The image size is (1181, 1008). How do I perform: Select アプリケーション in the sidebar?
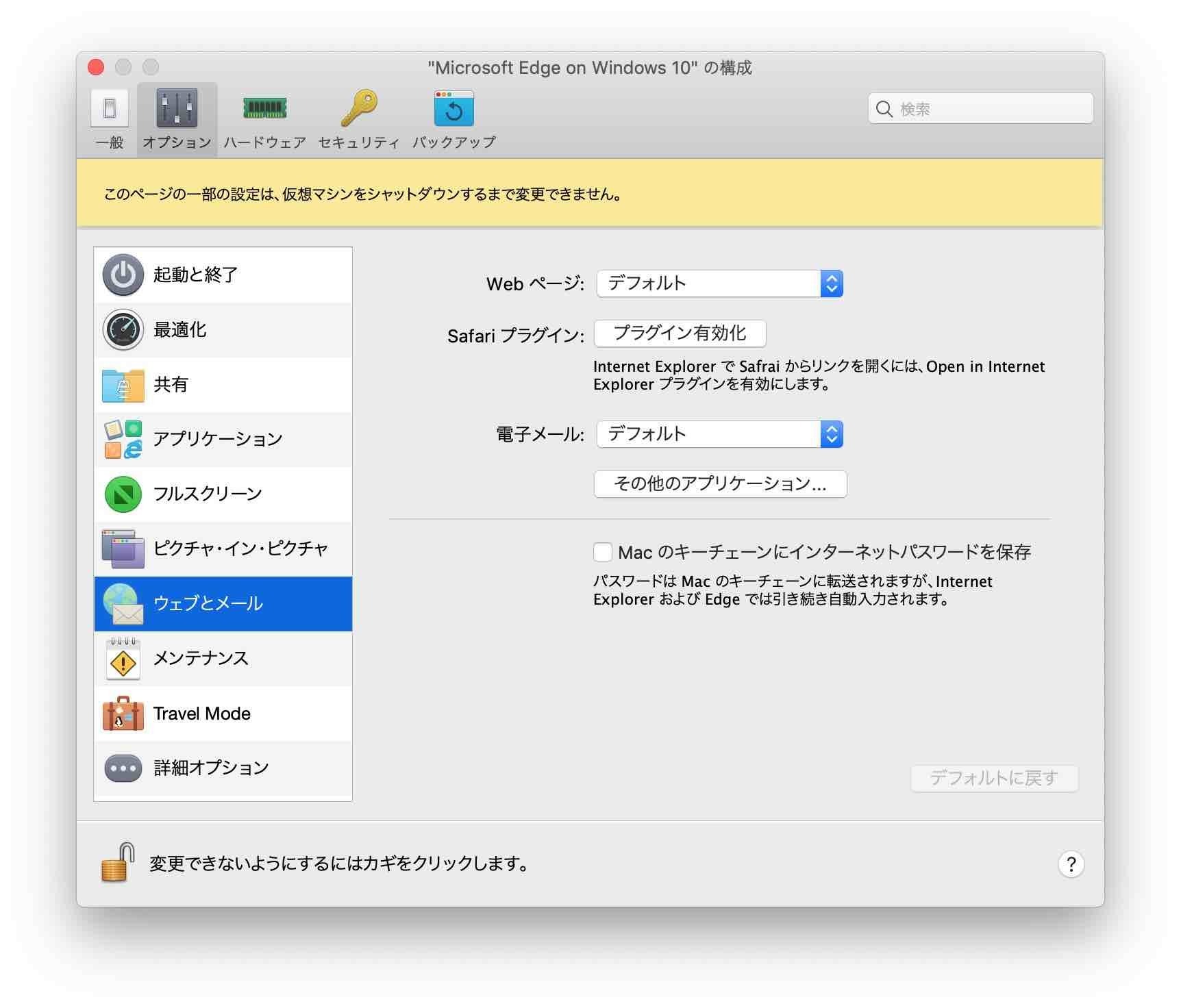point(223,439)
